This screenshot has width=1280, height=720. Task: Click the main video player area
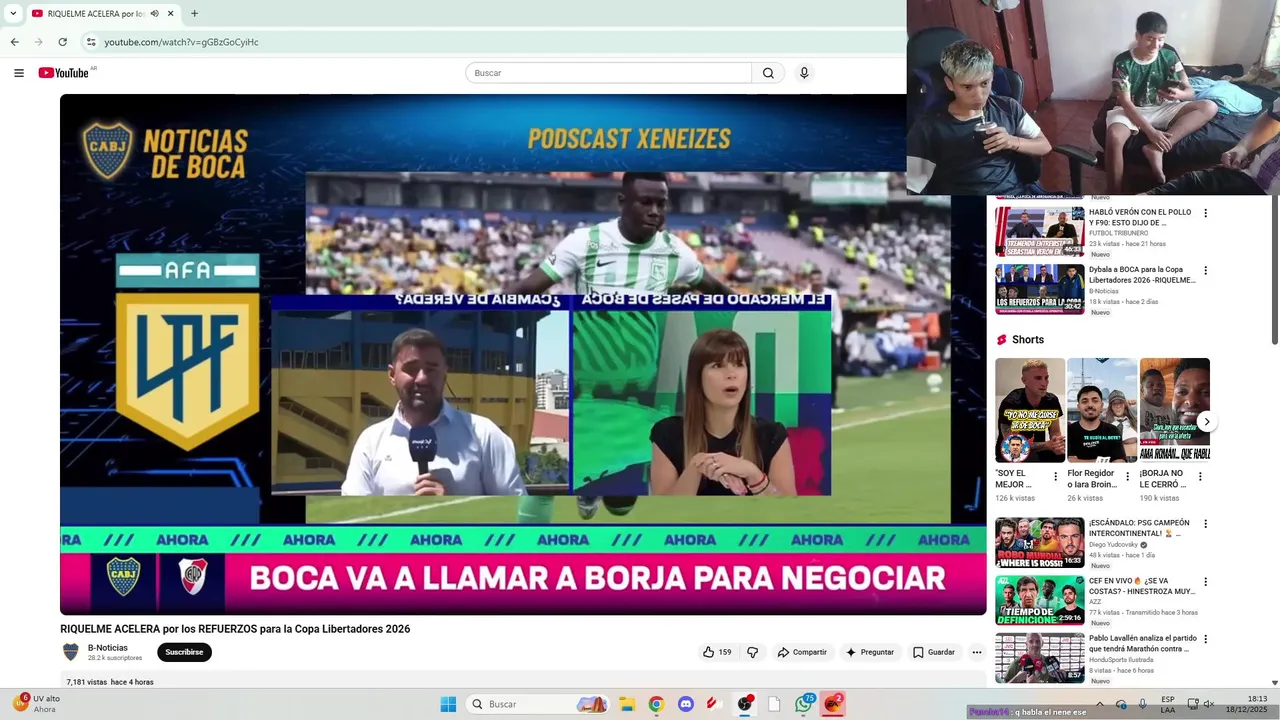(x=523, y=354)
